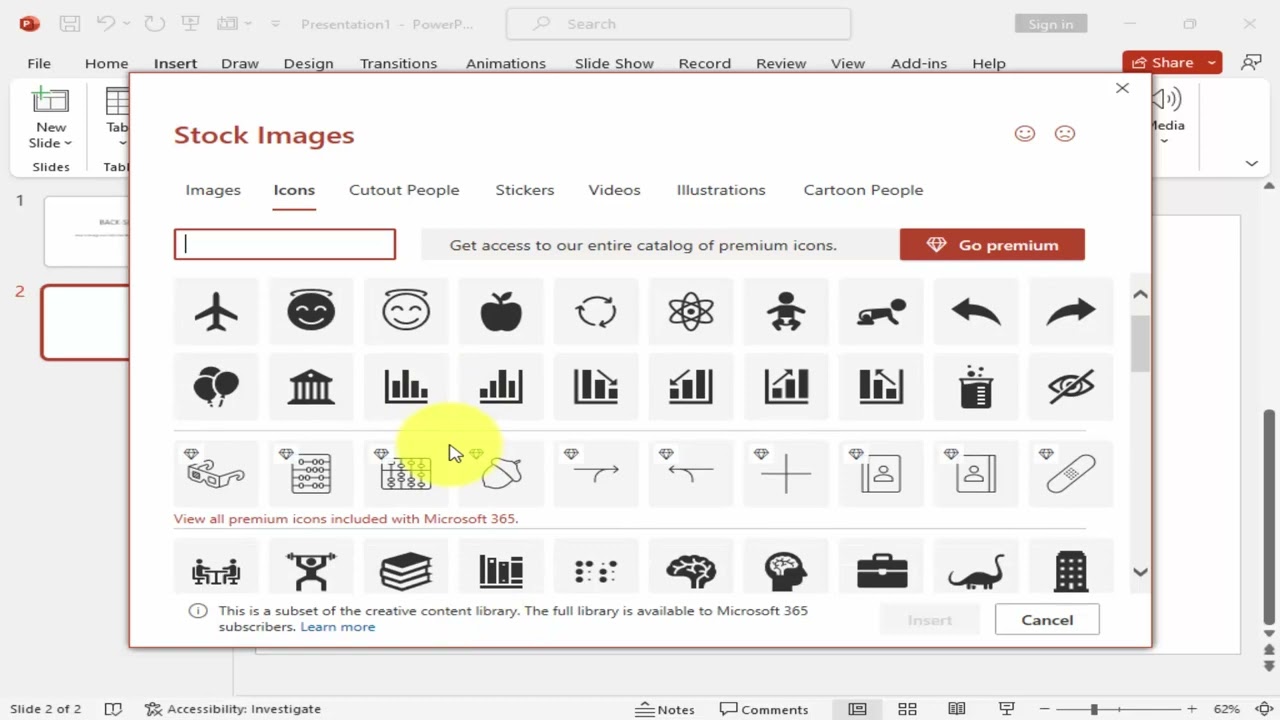Select the back arrow icon
This screenshot has height=720, width=1280.
pyautogui.click(x=976, y=312)
